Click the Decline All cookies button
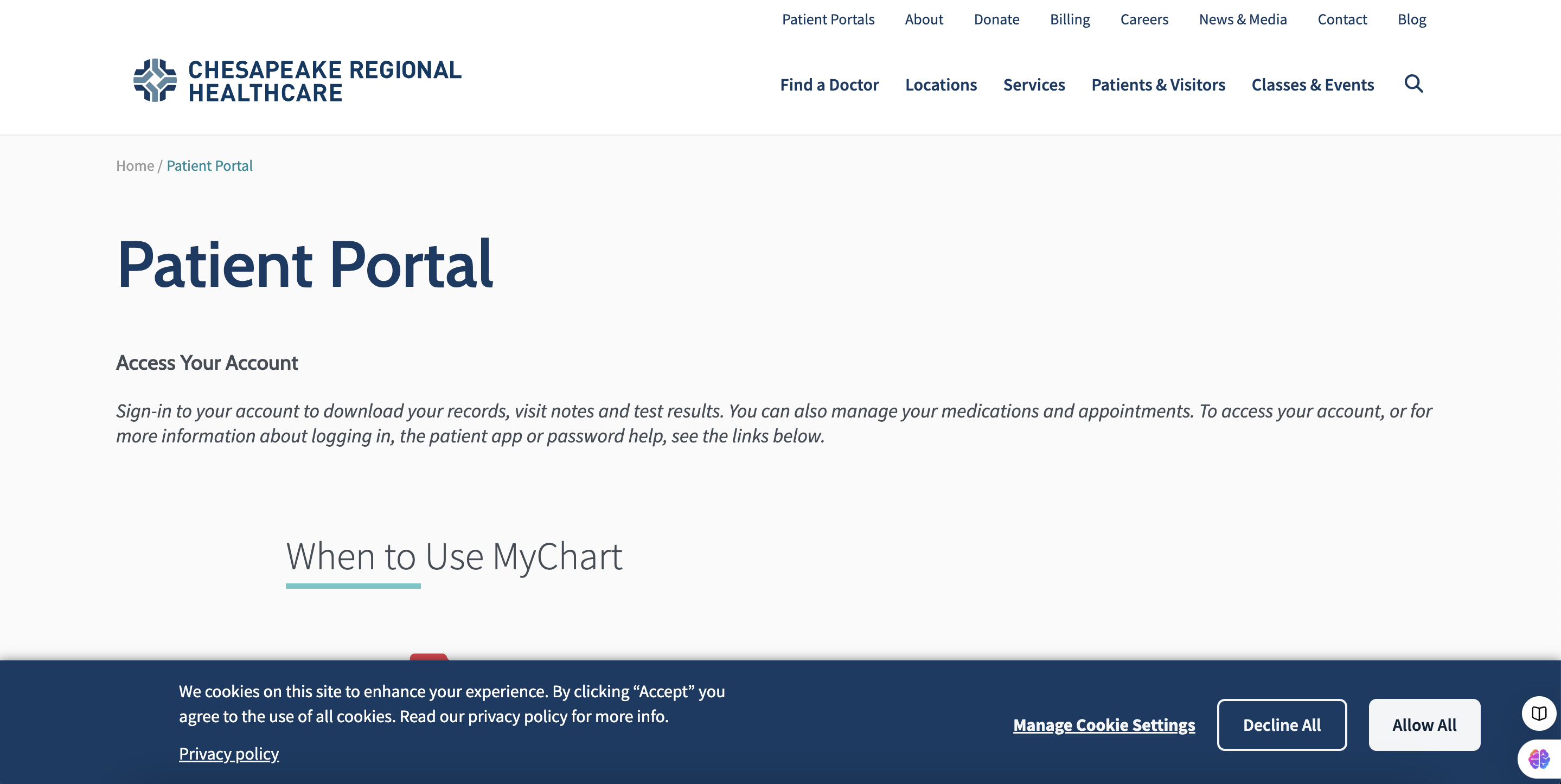 pos(1282,724)
